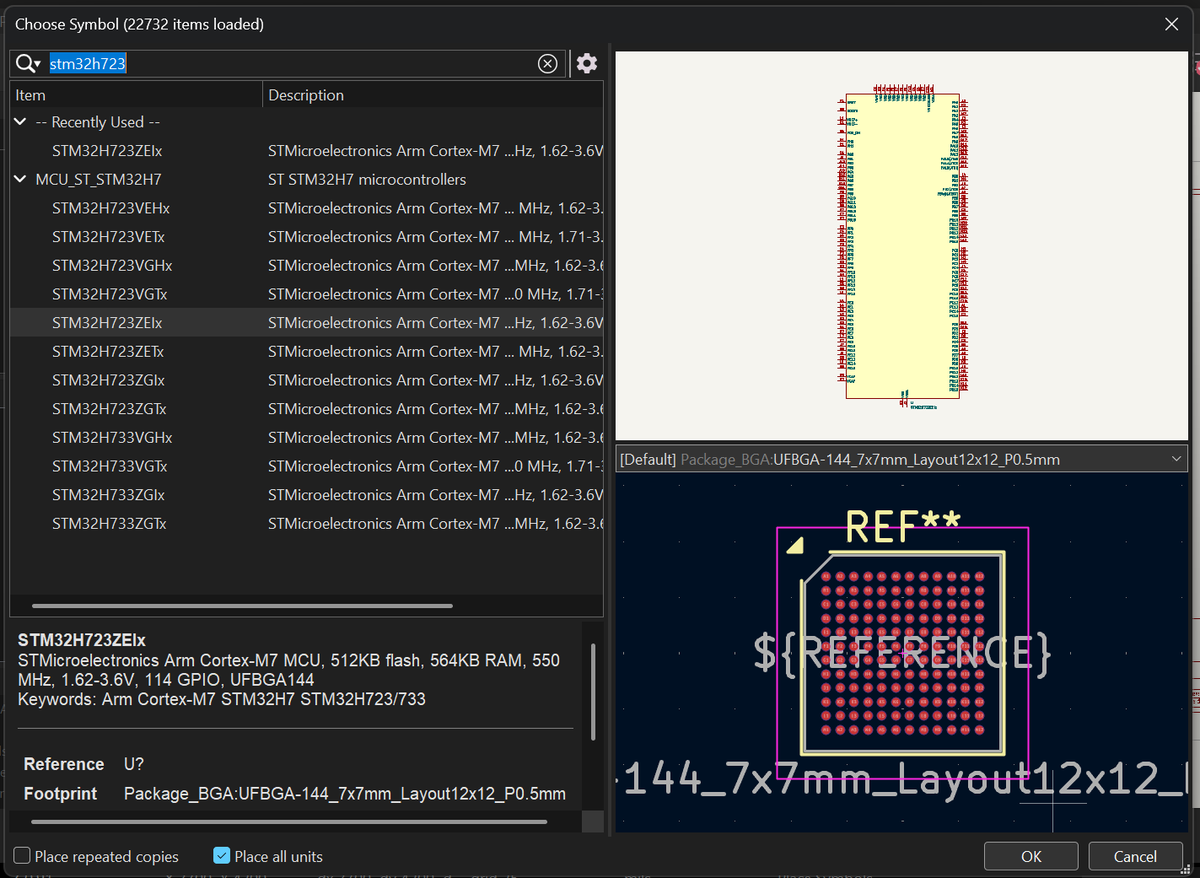Collapse the Recently Used group
This screenshot has width=1200, height=878.
(20, 122)
